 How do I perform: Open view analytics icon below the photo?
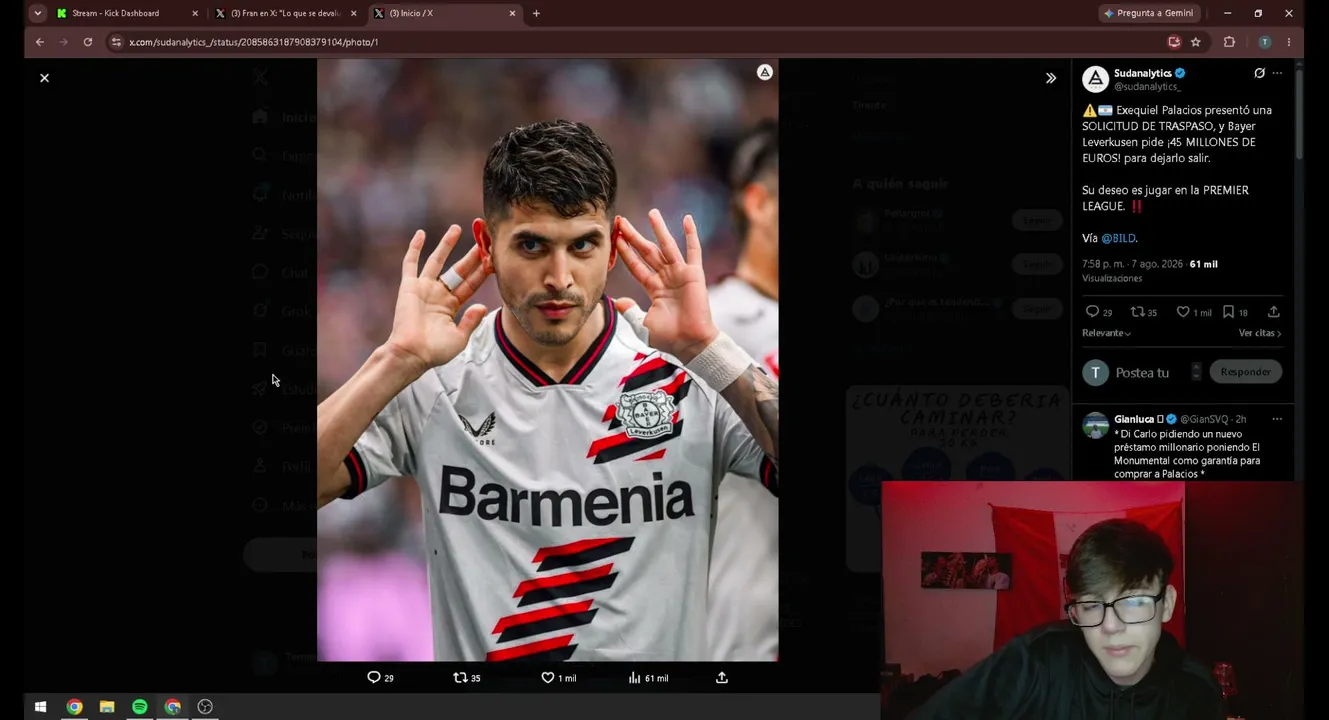(x=634, y=678)
